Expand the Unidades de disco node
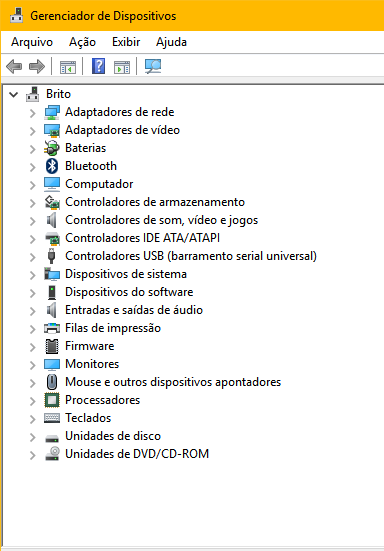384x551 pixels. pyautogui.click(x=33, y=437)
